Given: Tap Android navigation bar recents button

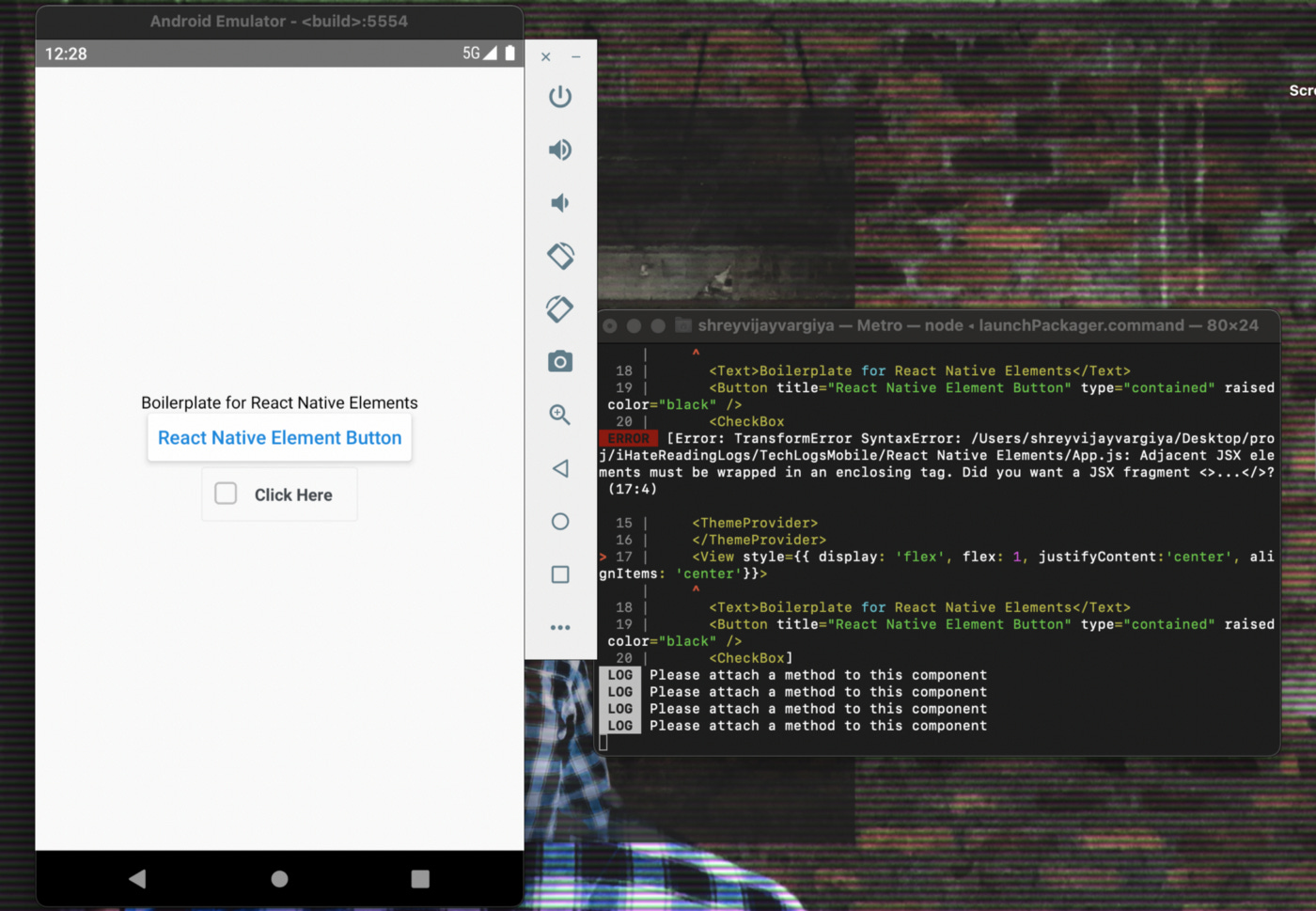Looking at the screenshot, I should 420,879.
